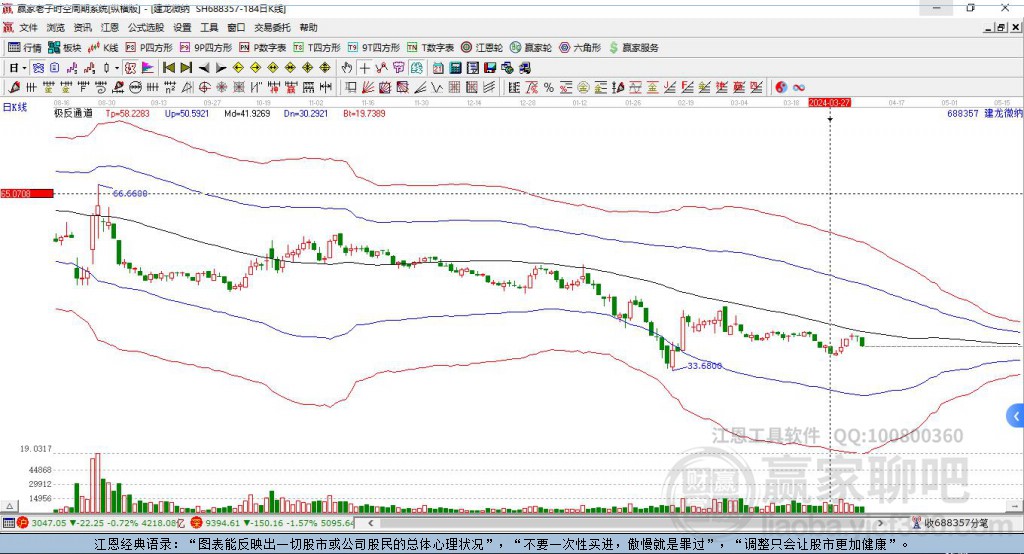The height and width of the screenshot is (554, 1024).
Task: Open the T四方形 tool
Action: pyautogui.click(x=317, y=48)
